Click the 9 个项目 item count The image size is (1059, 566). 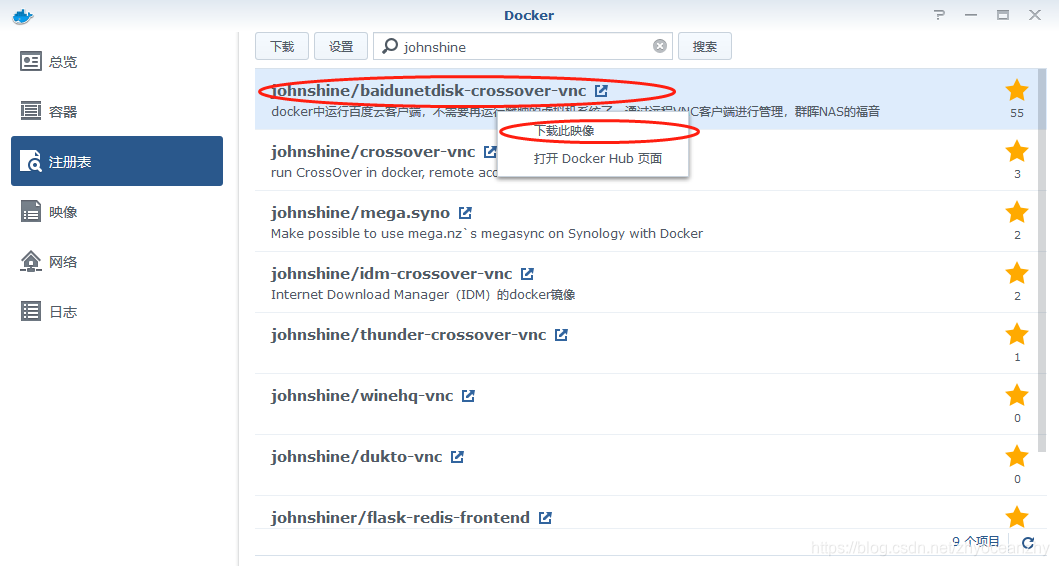975,542
